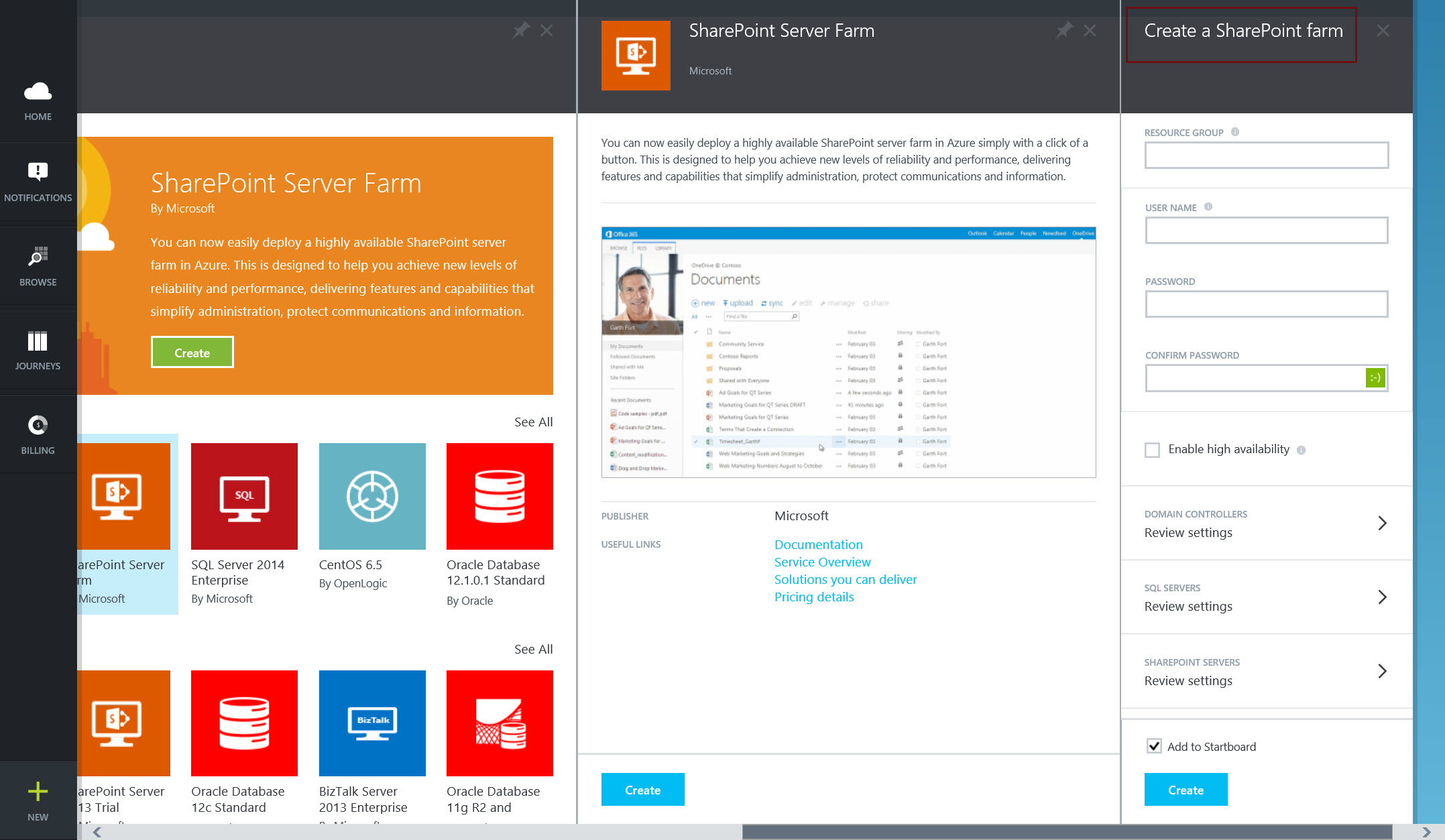Click the SharePoint Server Farm blade logo
1445x840 pixels.
636,56
